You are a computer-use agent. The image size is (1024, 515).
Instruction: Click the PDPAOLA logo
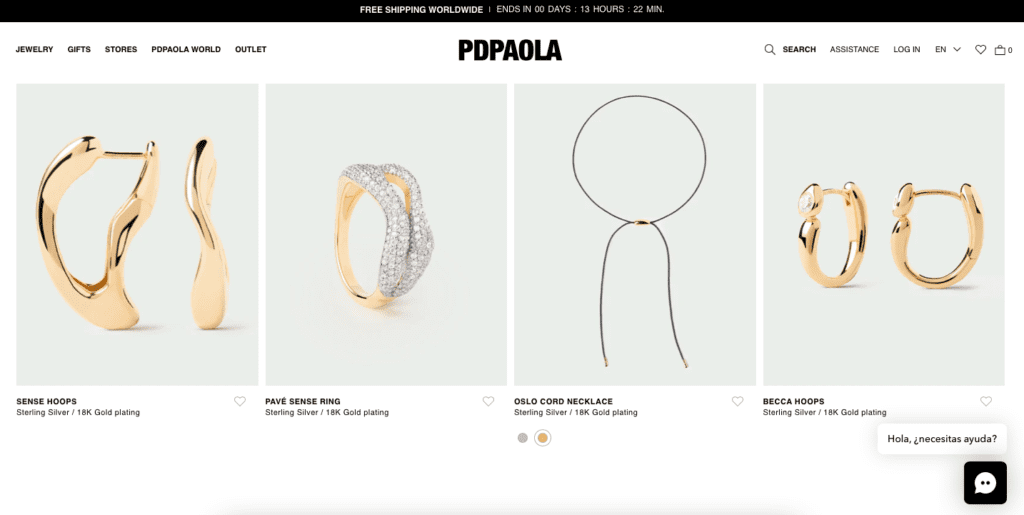coord(510,50)
